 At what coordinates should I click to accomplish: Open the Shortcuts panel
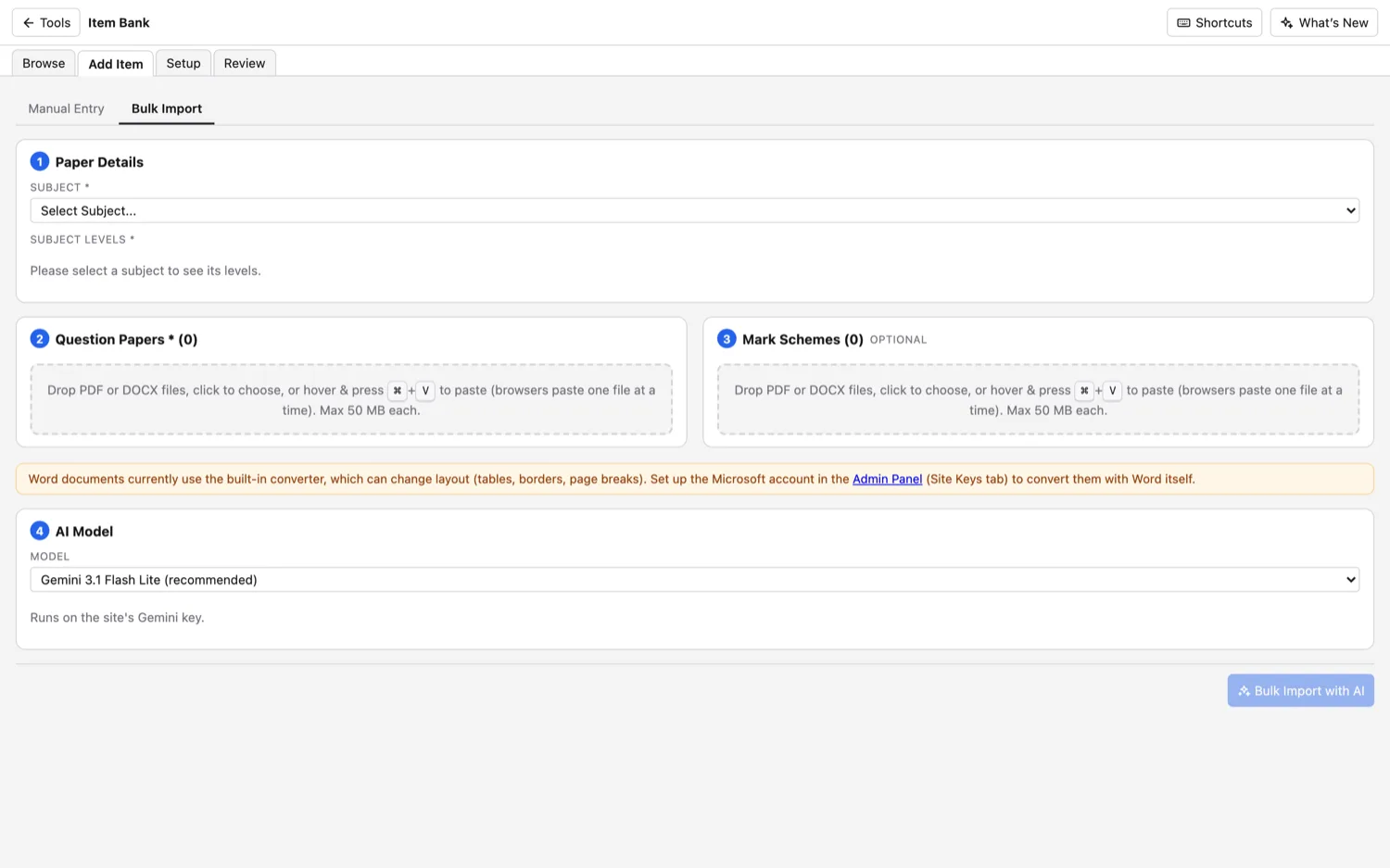tap(1214, 22)
